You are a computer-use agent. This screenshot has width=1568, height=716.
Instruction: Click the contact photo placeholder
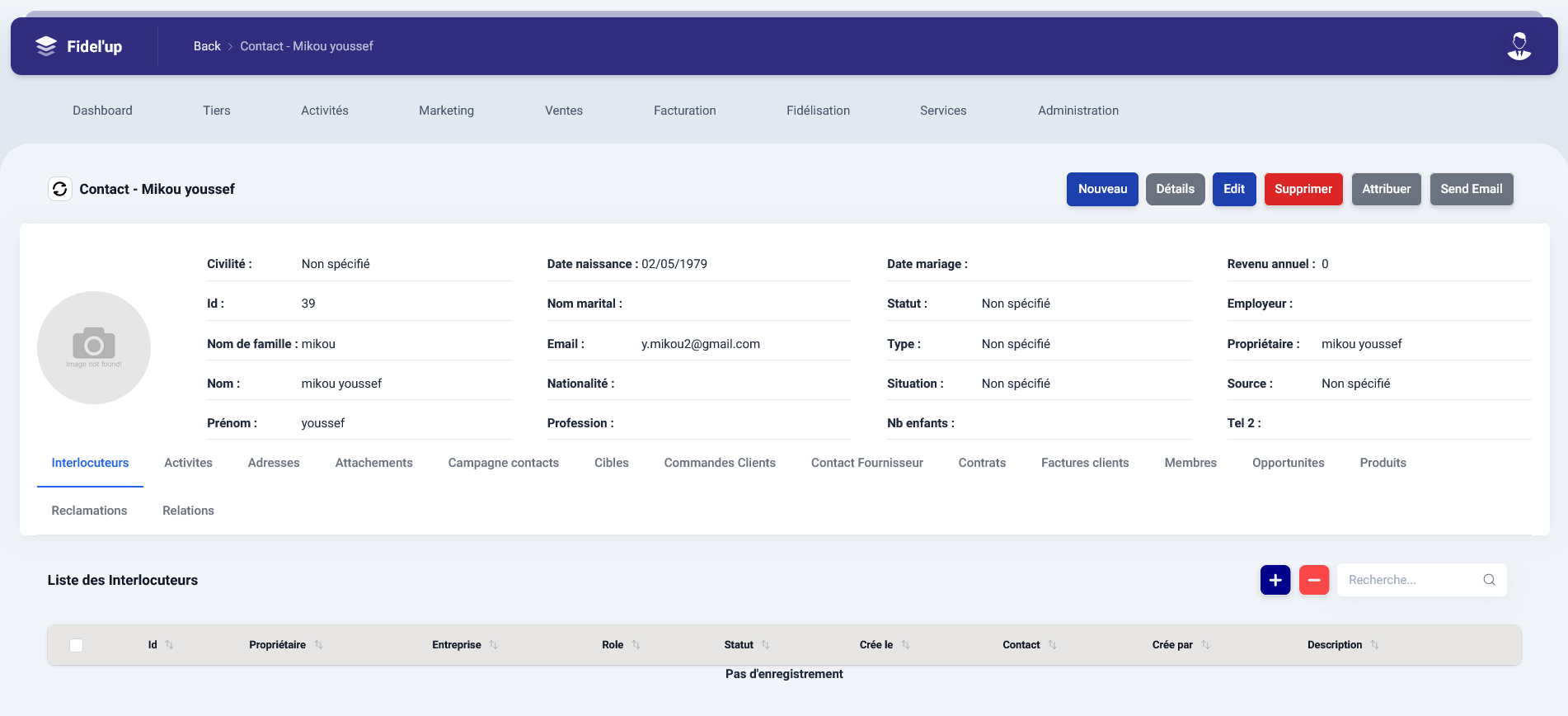pyautogui.click(x=94, y=347)
